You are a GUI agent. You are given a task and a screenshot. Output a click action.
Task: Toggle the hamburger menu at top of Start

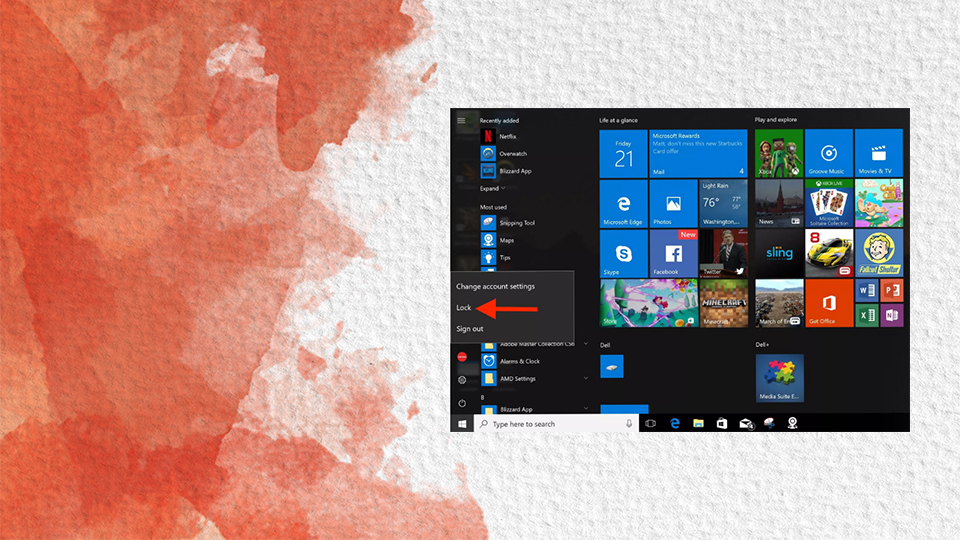461,120
